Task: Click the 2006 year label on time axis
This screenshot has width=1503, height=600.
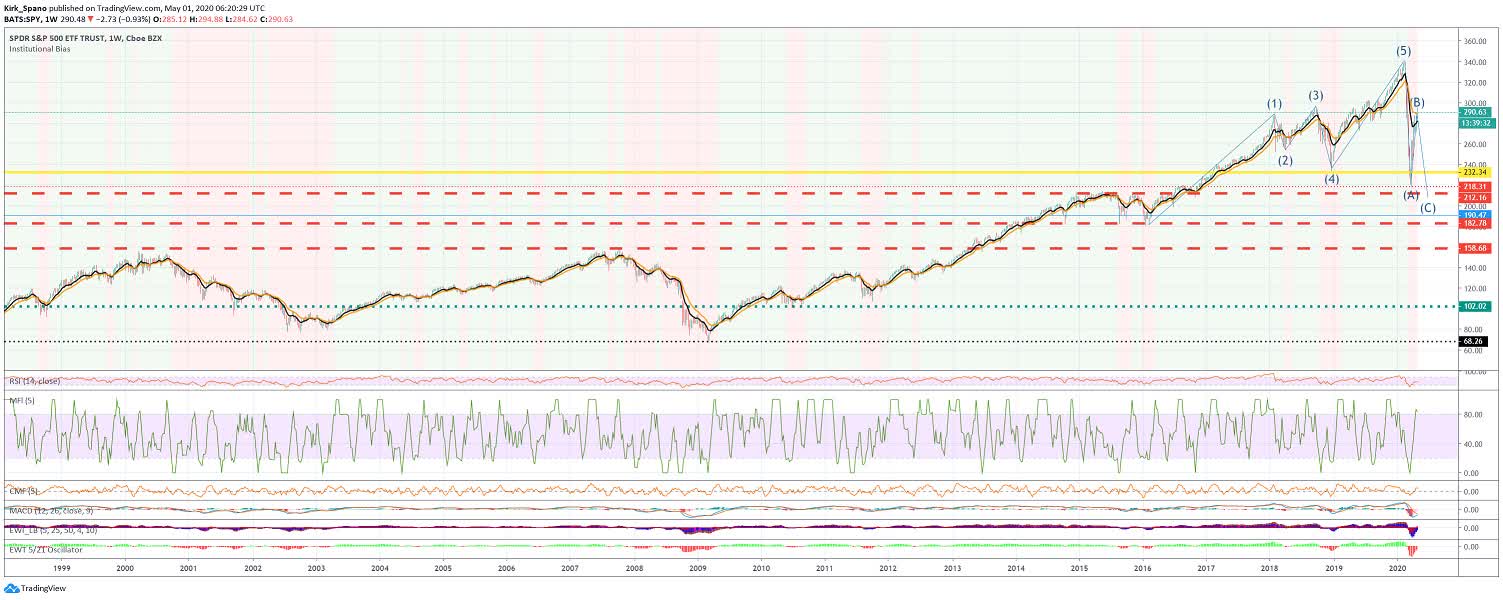Action: click(x=507, y=568)
